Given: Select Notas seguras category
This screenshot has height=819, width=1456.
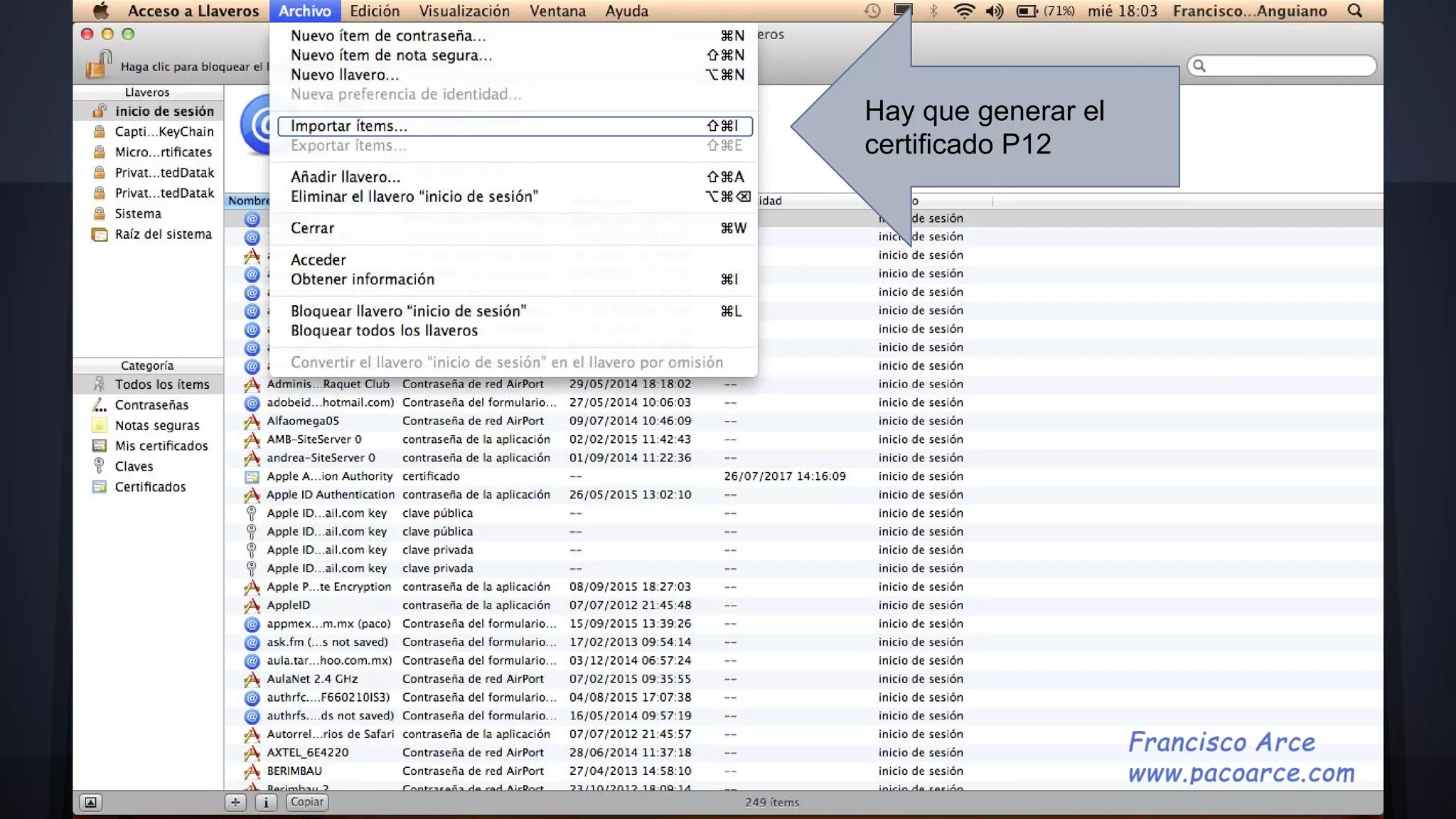Looking at the screenshot, I should click(157, 425).
